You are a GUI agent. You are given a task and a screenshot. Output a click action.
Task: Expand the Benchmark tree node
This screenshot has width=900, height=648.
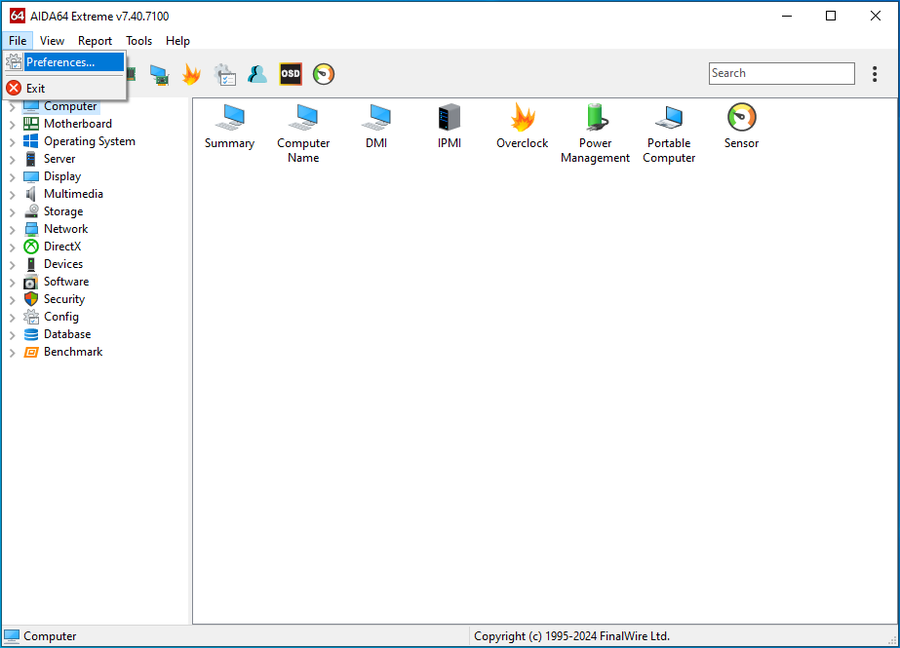click(12, 353)
